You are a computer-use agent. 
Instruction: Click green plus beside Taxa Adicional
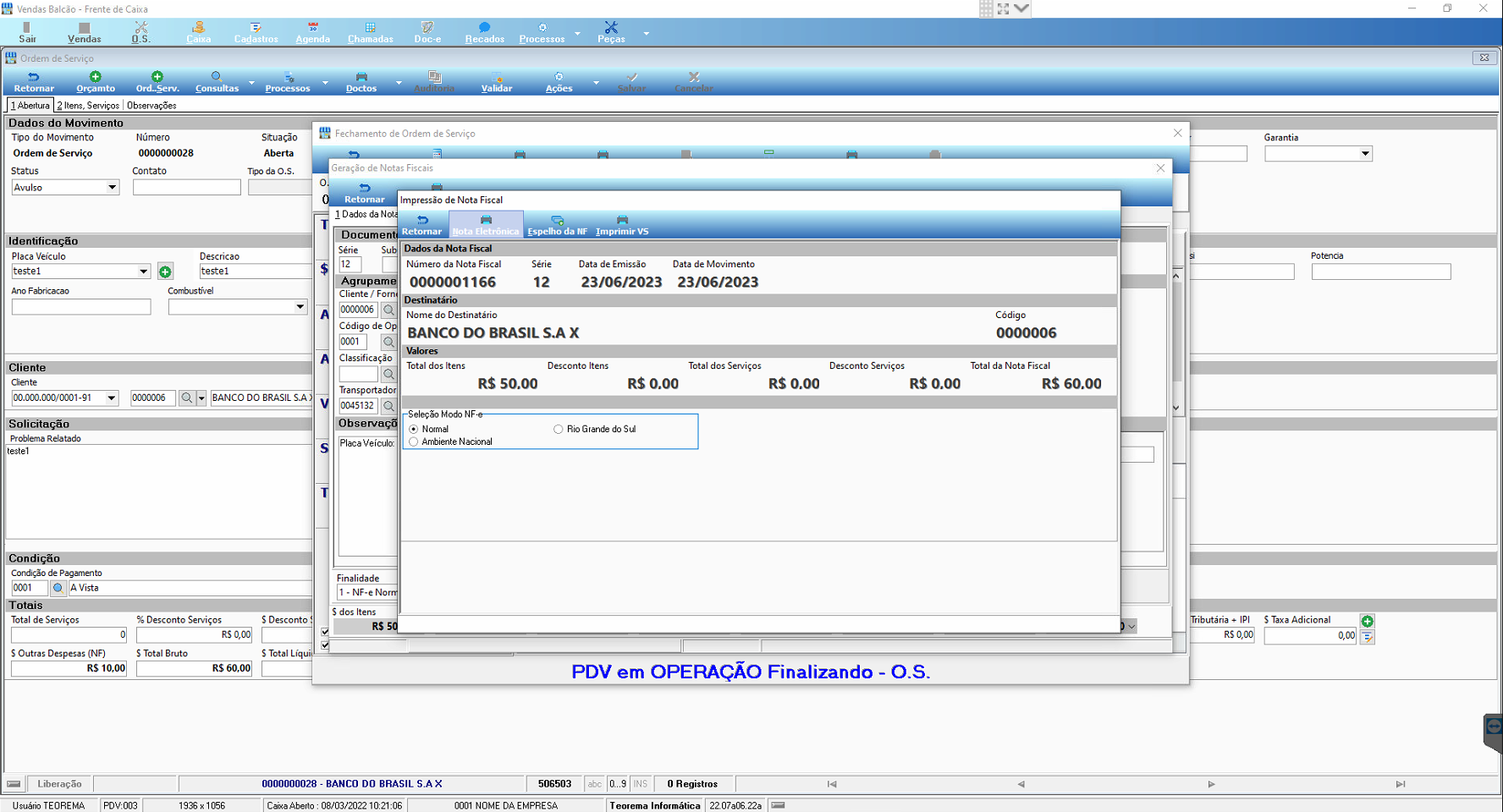click(1367, 621)
